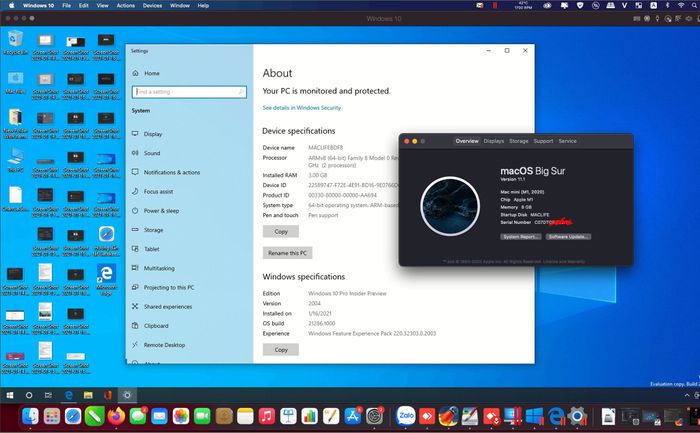Launch Safari from the macOS dock

[73, 416]
